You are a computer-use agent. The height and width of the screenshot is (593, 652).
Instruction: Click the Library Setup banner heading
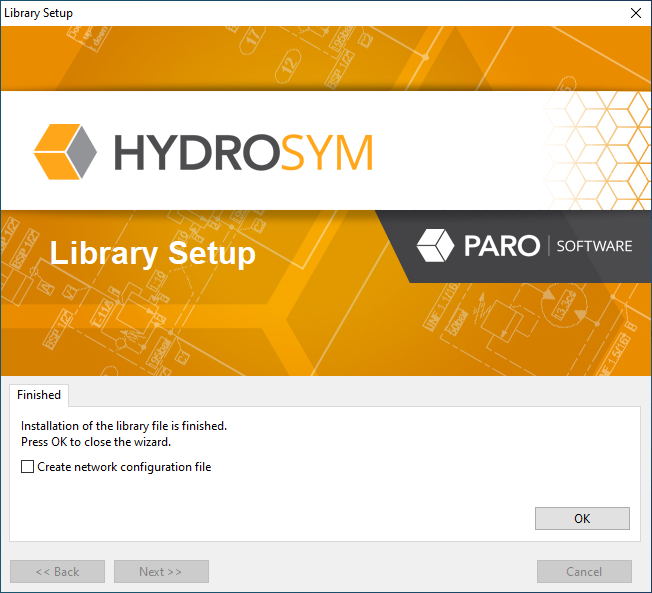[x=152, y=253]
